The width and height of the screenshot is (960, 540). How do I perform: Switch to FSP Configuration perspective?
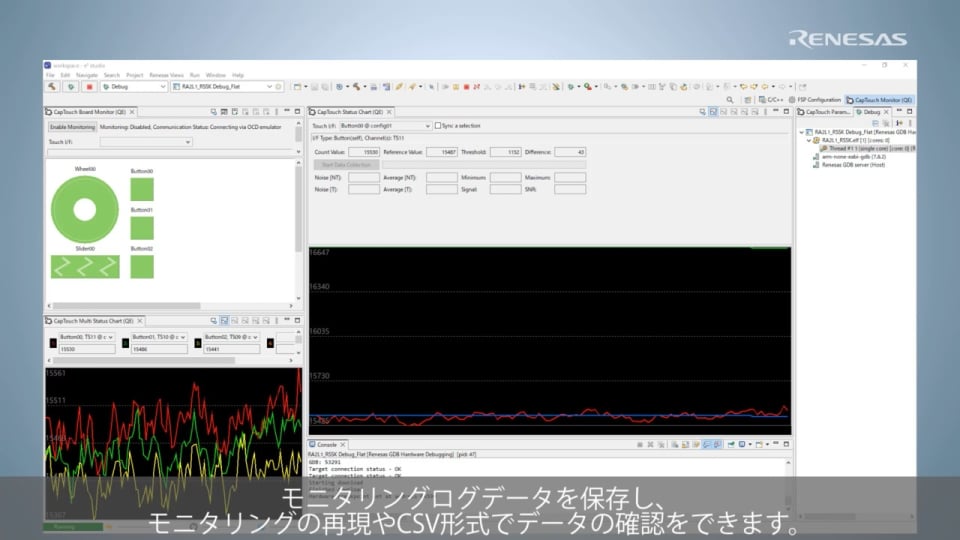coord(817,100)
